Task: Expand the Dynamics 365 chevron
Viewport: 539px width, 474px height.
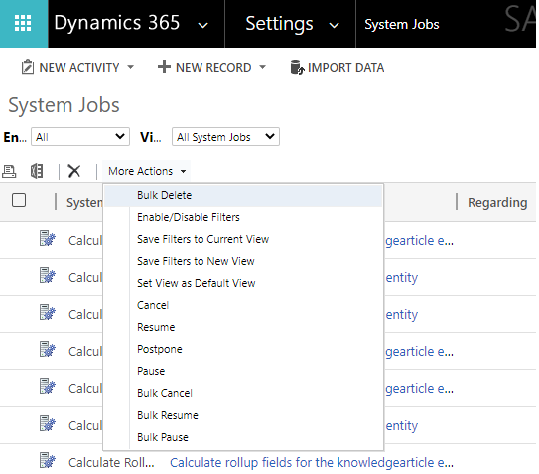Action: pyautogui.click(x=203, y=25)
